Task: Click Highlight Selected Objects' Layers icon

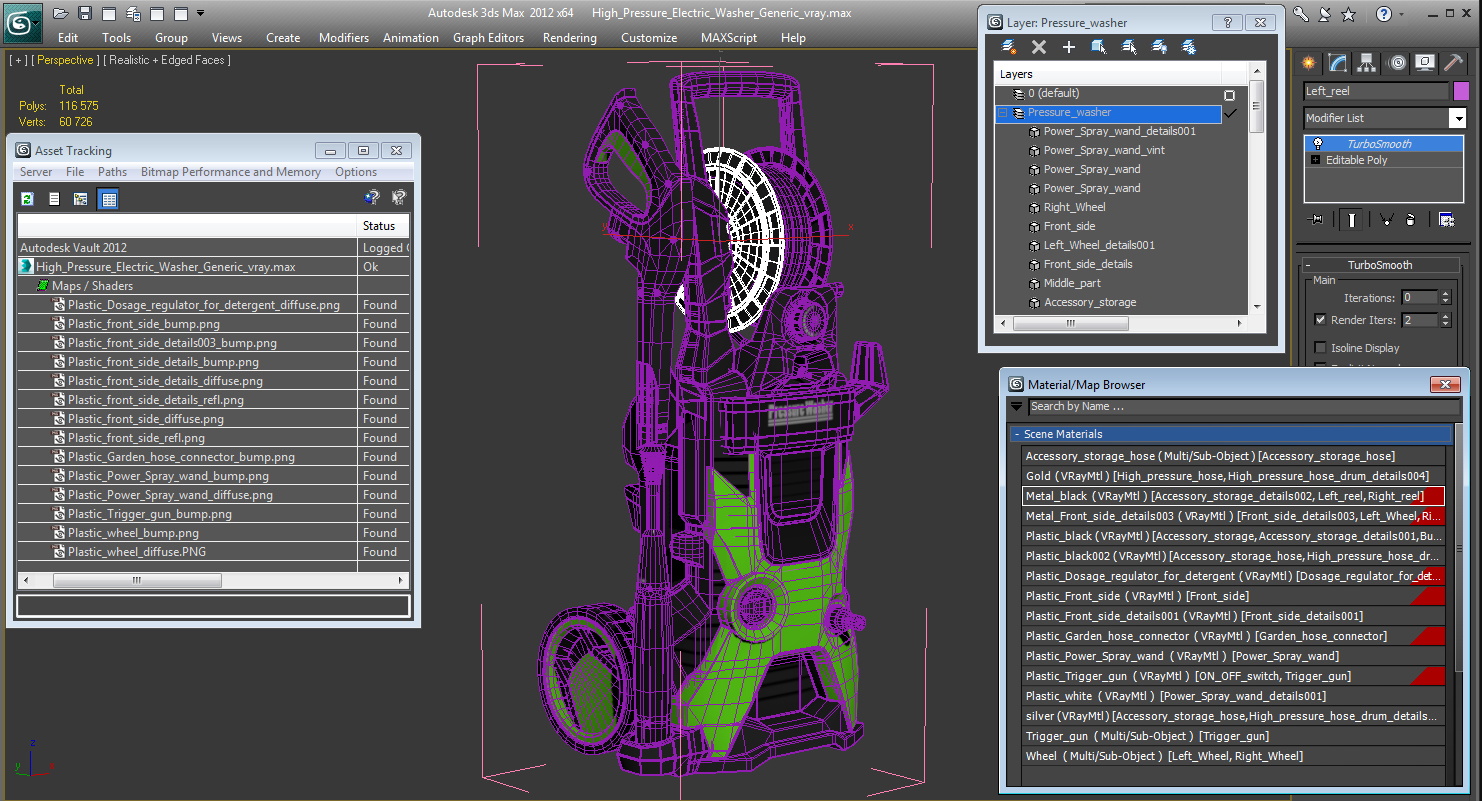Action: point(1129,47)
